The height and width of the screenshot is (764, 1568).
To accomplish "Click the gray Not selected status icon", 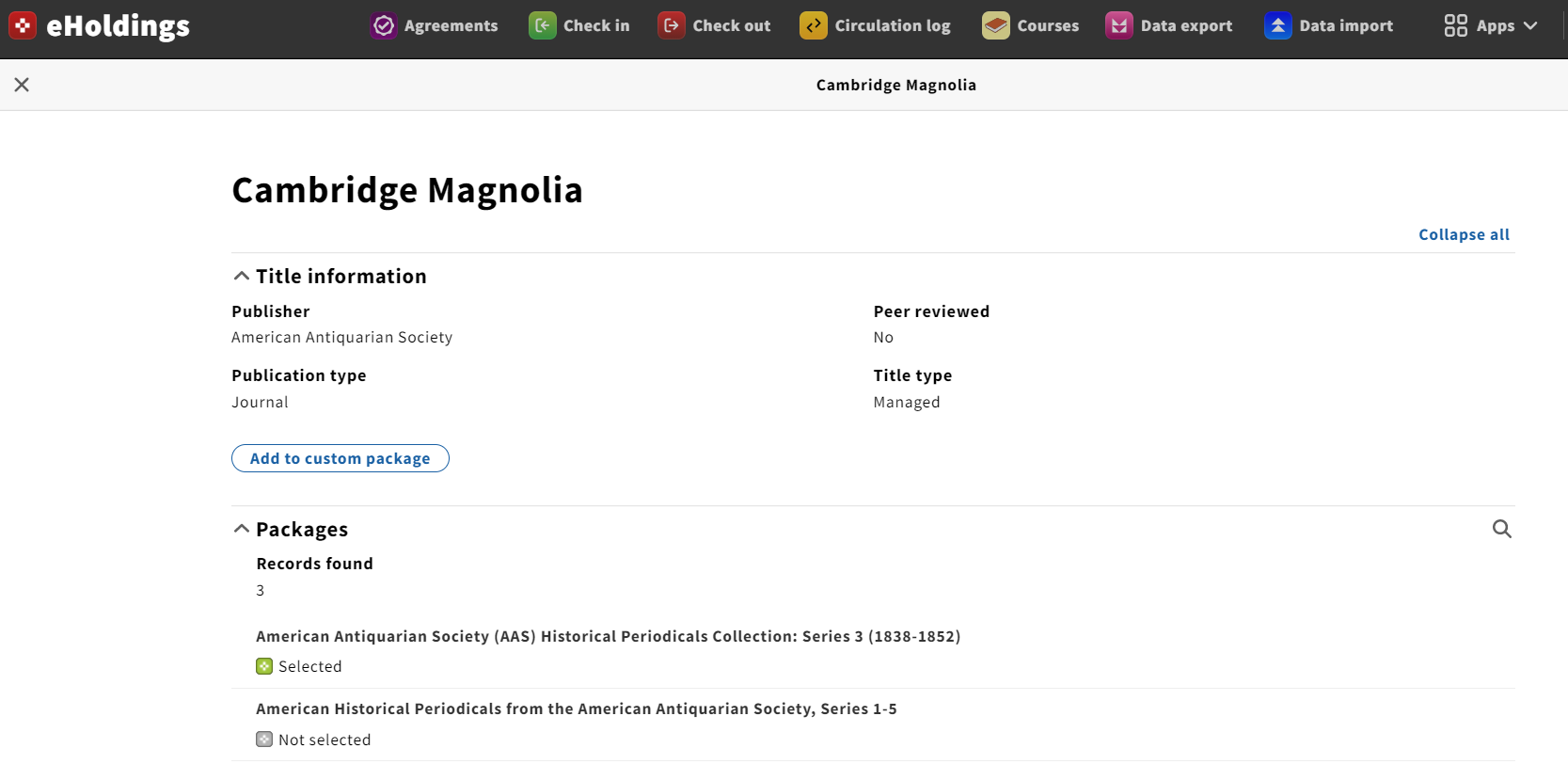I will click(x=264, y=740).
